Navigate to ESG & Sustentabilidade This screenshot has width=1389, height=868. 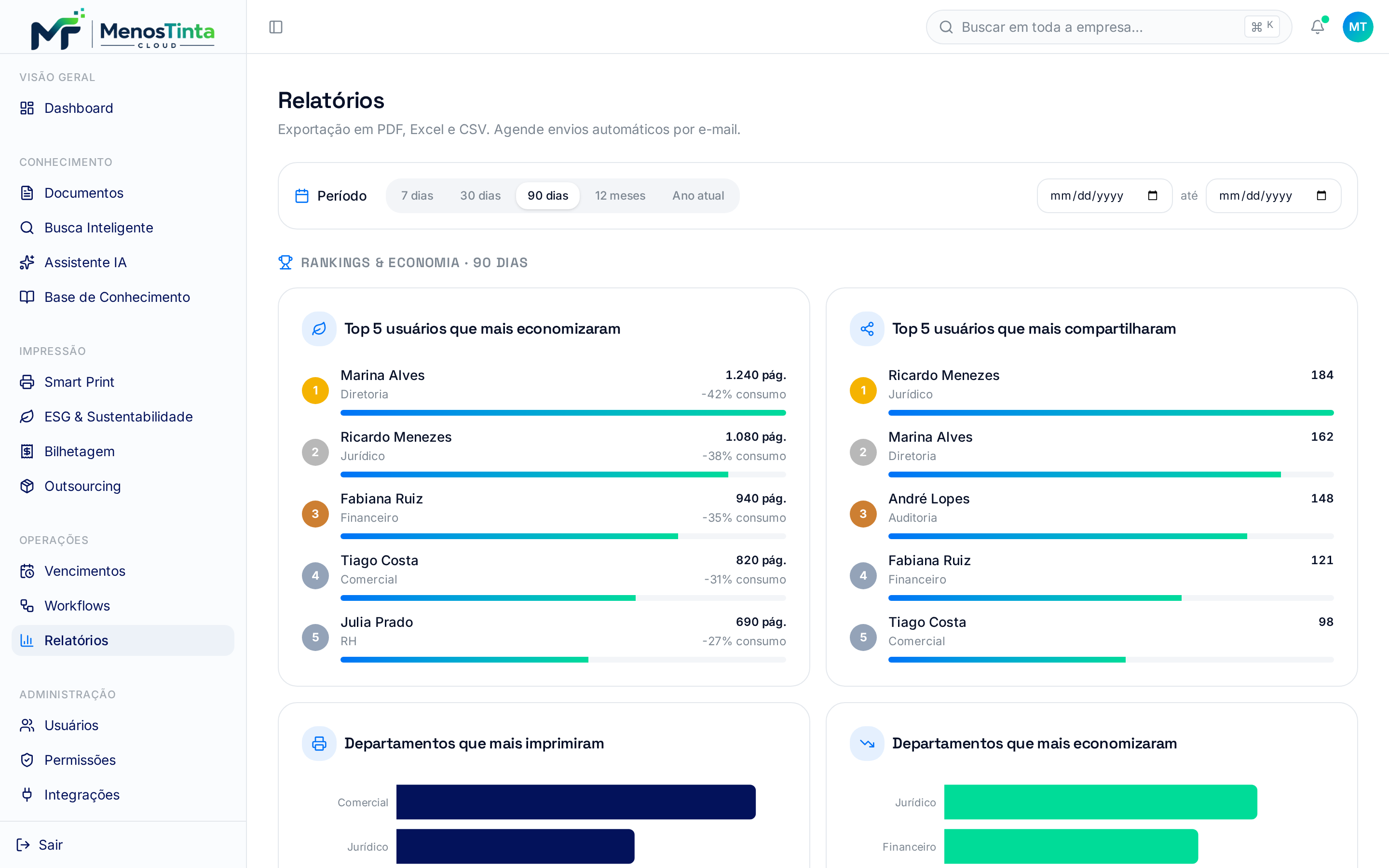pyautogui.click(x=123, y=417)
